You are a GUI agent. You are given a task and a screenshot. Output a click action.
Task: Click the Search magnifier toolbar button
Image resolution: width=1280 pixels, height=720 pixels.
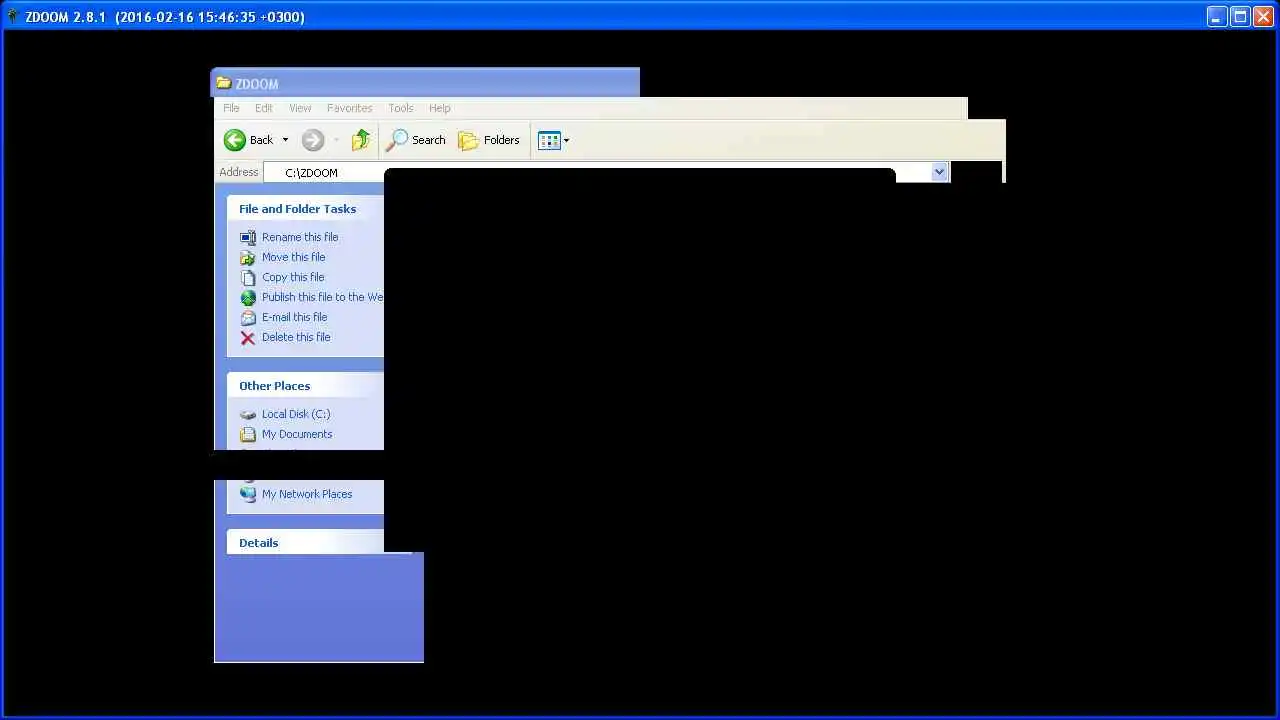click(x=416, y=140)
